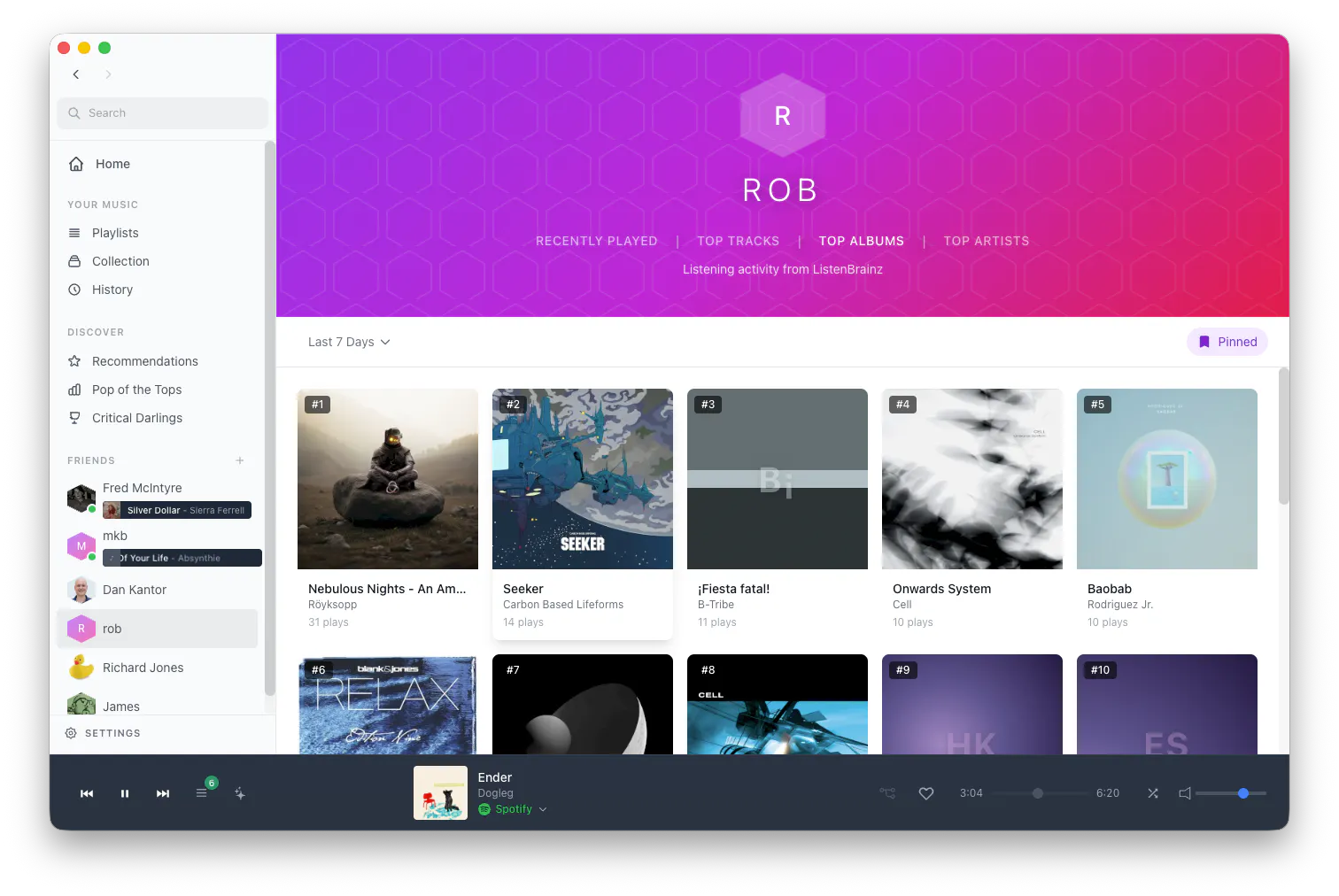The image size is (1339, 896).
Task: Open the Rodriguez Jr. artist link
Action: tap(1120, 605)
